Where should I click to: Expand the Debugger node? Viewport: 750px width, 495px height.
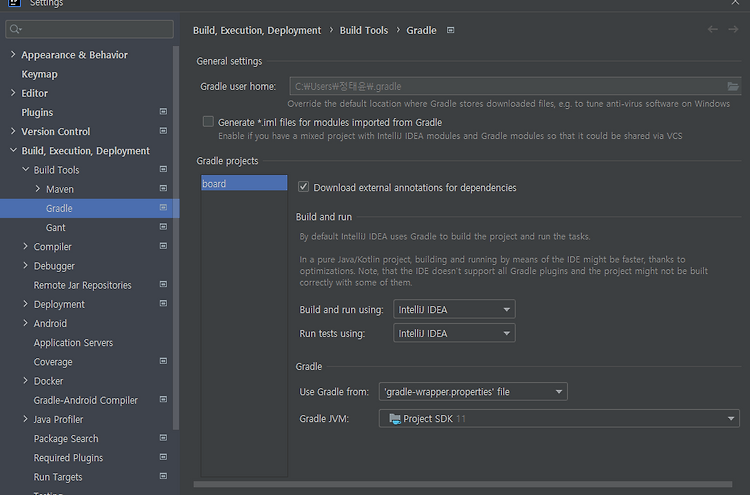point(25,265)
